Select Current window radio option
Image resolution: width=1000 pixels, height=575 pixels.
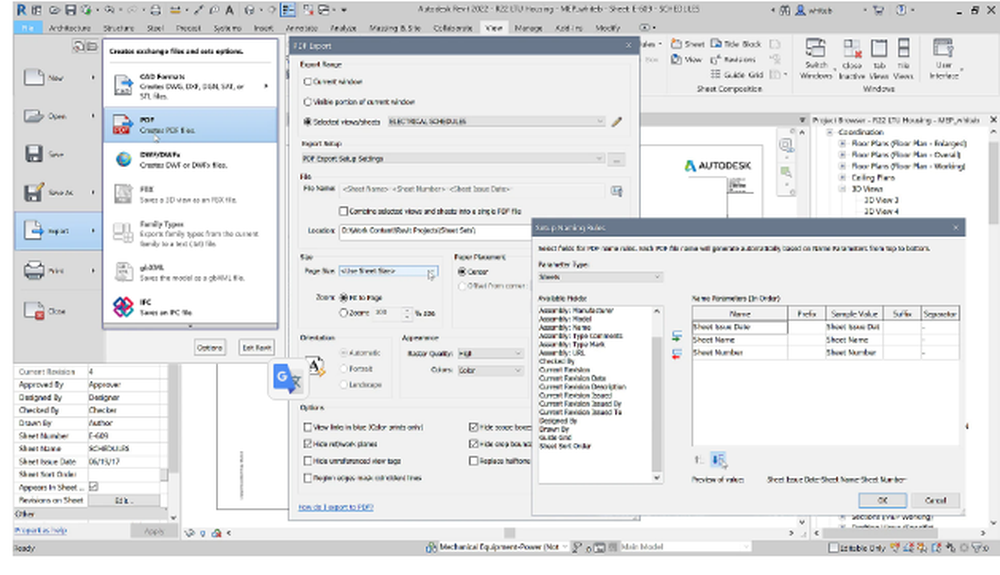tap(308, 82)
